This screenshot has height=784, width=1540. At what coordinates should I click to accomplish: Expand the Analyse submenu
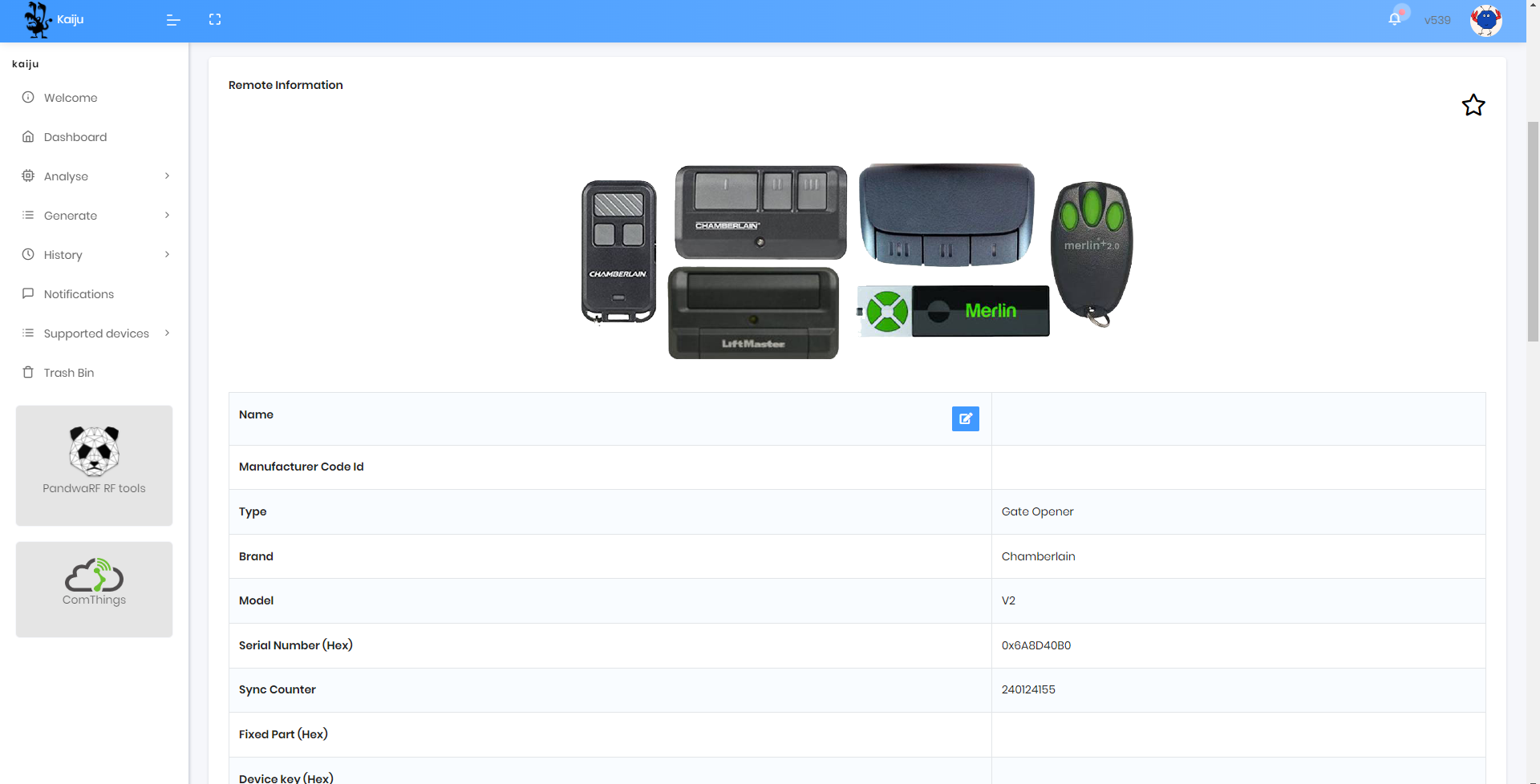click(95, 176)
